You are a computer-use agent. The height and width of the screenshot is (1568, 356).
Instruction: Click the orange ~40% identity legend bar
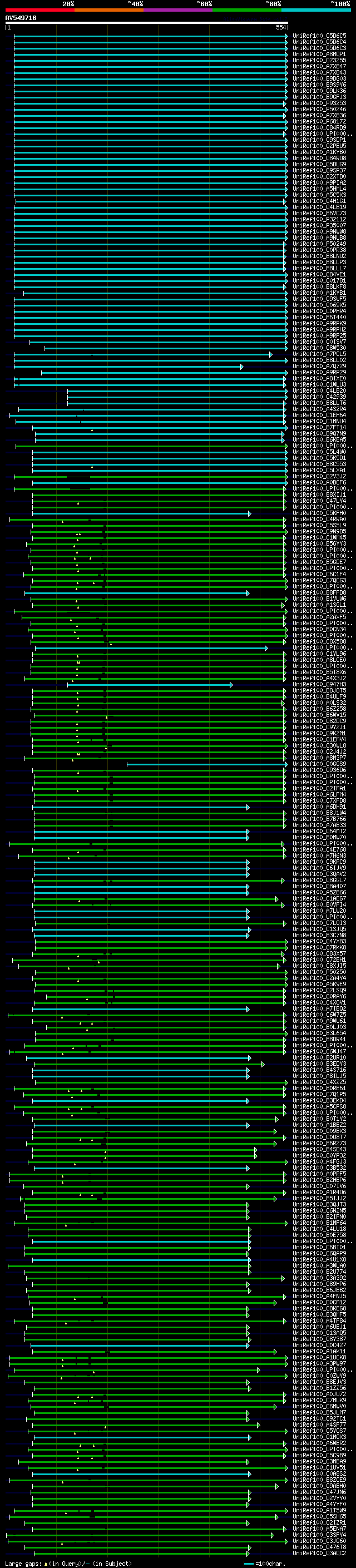pos(109,10)
